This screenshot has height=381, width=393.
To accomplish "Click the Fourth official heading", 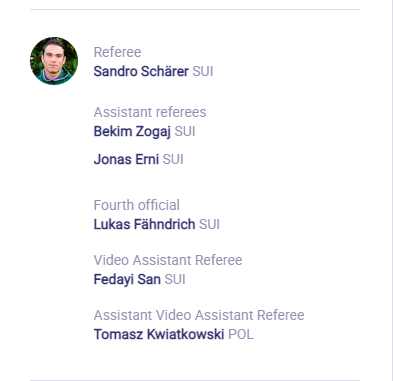I will (x=137, y=205).
